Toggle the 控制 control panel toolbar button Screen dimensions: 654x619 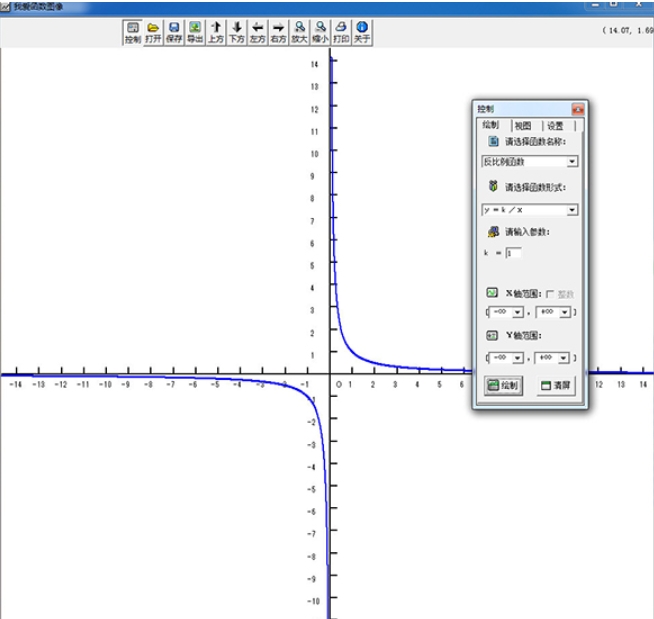[133, 33]
